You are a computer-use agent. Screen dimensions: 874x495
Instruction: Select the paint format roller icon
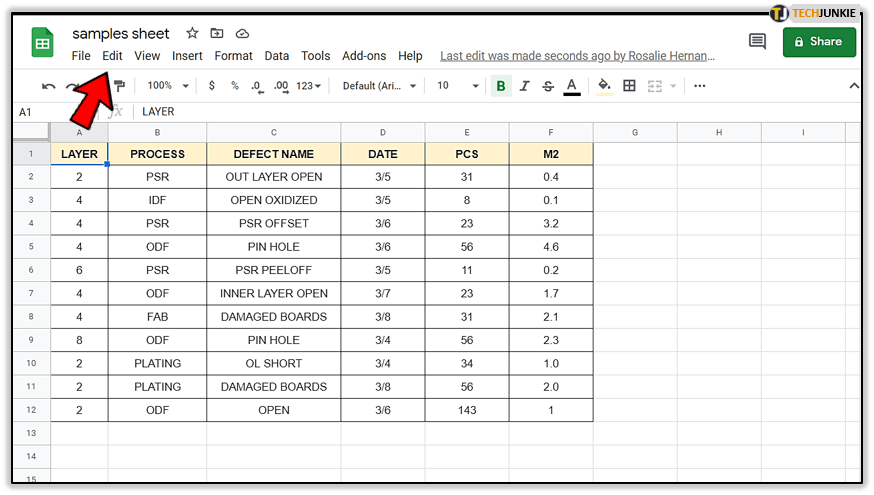click(x=120, y=86)
